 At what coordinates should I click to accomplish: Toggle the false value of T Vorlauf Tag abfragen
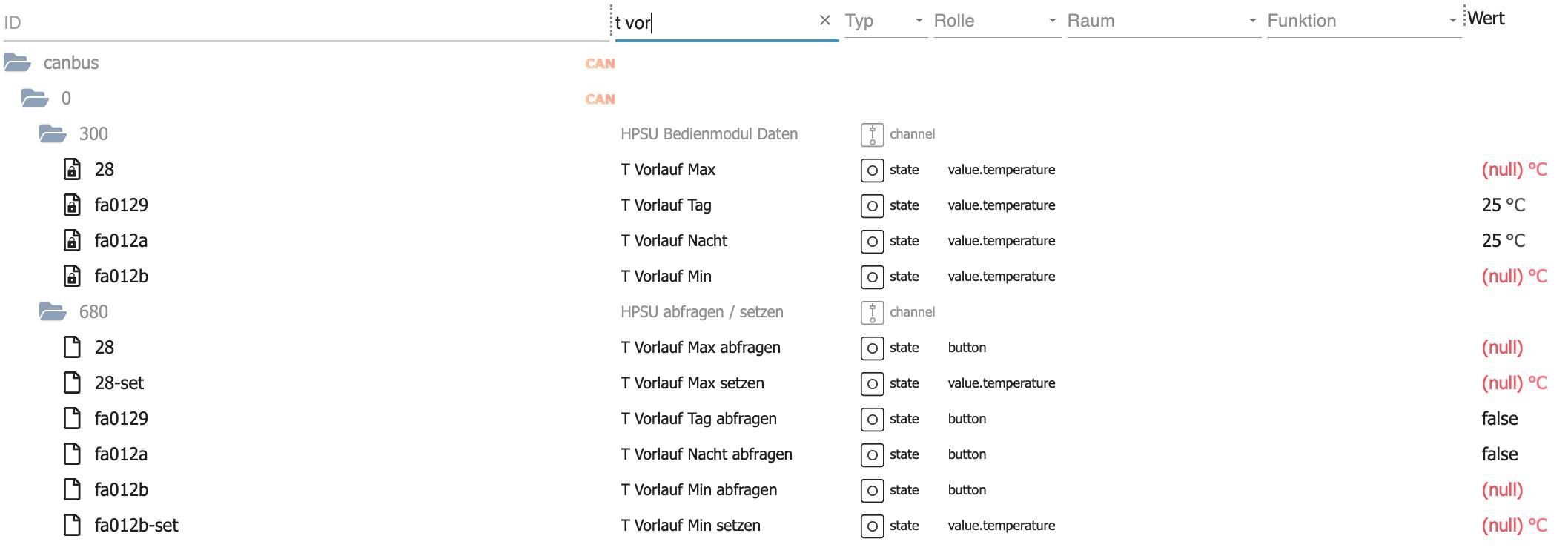click(x=1499, y=419)
